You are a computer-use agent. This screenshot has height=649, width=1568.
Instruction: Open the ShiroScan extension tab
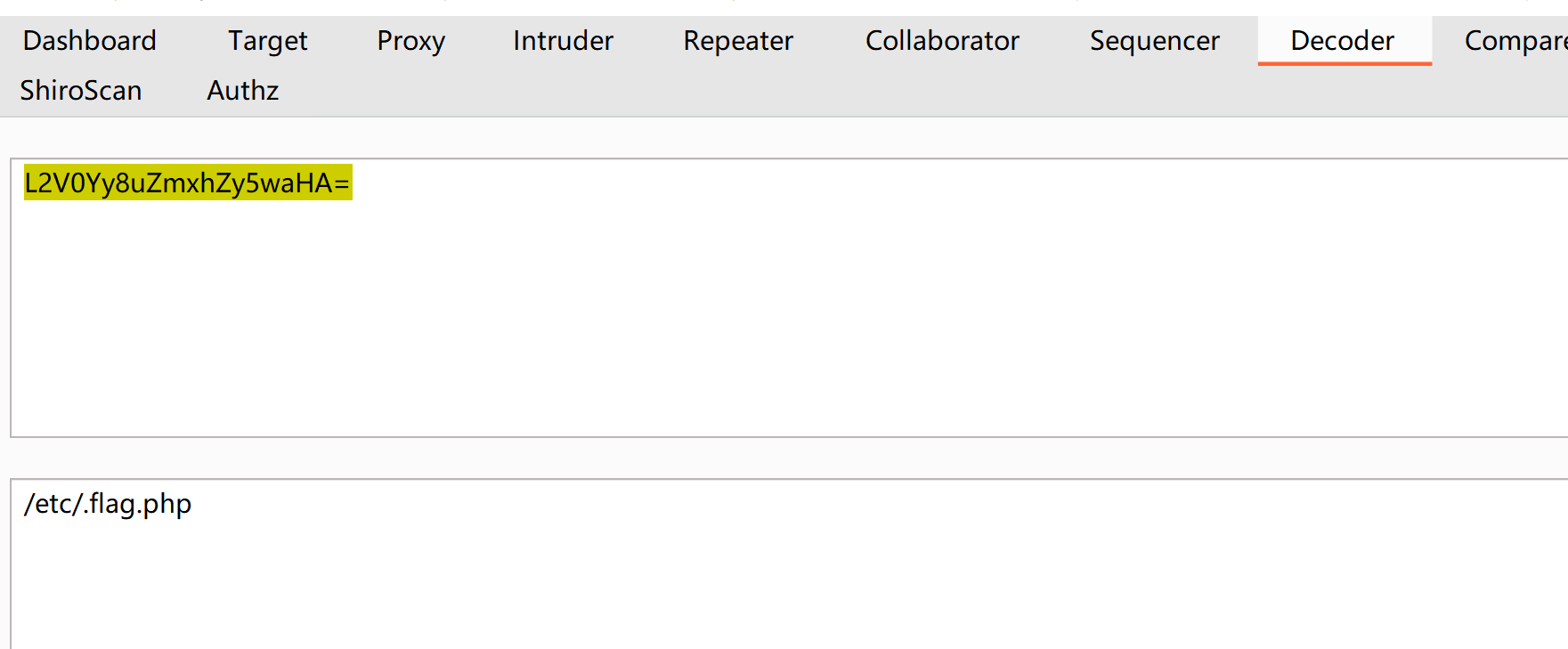[81, 91]
